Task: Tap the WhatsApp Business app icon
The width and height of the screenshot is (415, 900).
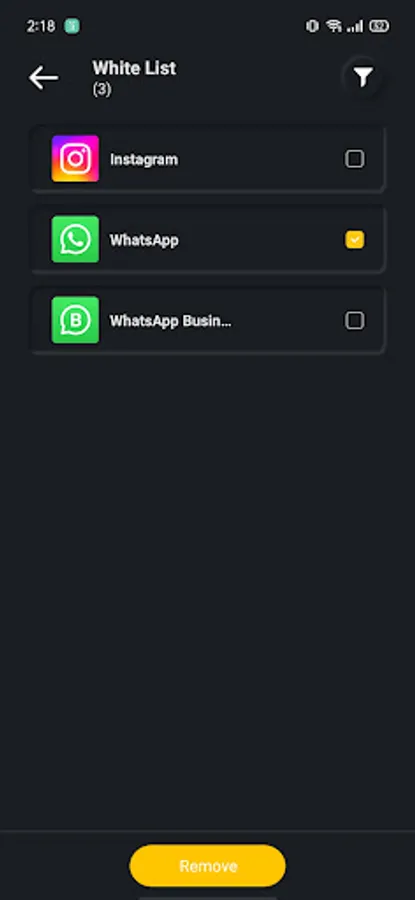Action: point(75,320)
